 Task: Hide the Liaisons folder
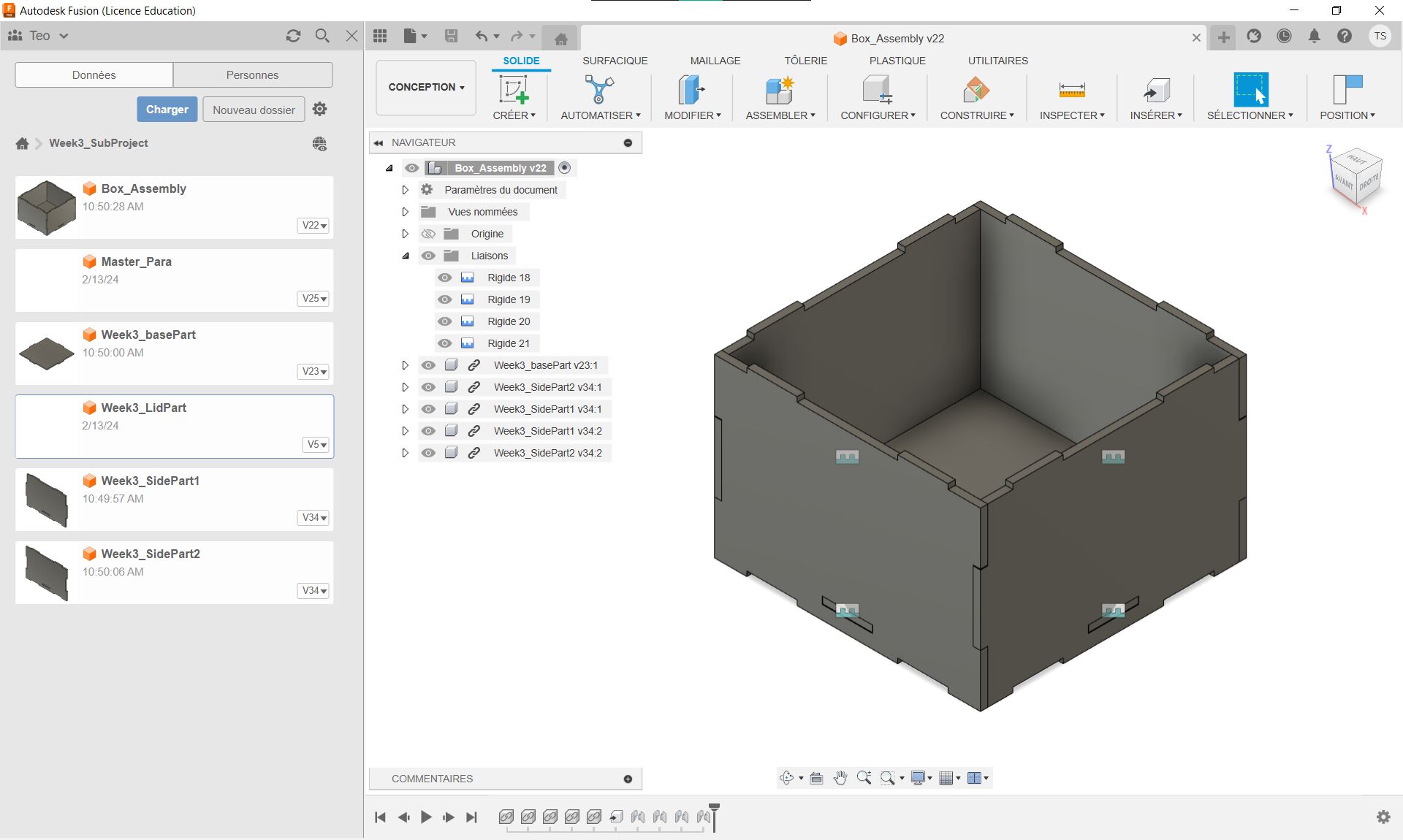pos(428,256)
